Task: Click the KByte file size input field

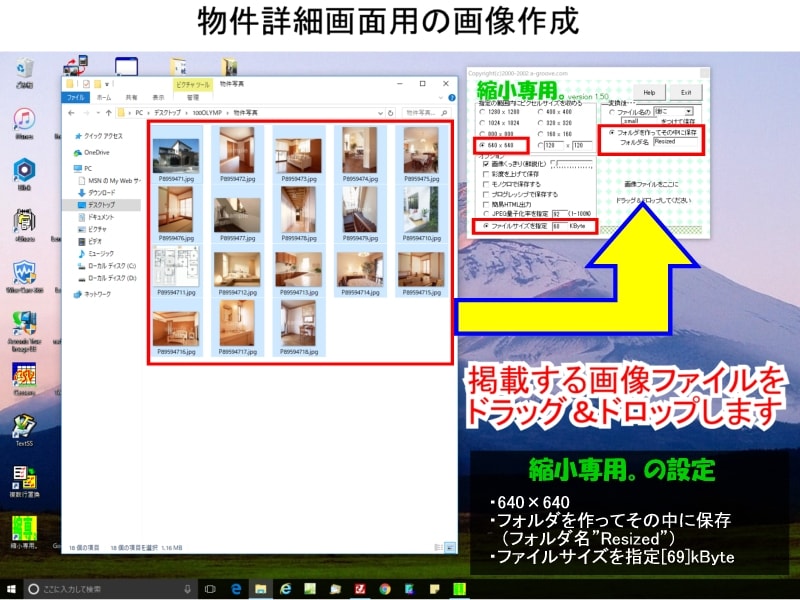Action: (559, 226)
